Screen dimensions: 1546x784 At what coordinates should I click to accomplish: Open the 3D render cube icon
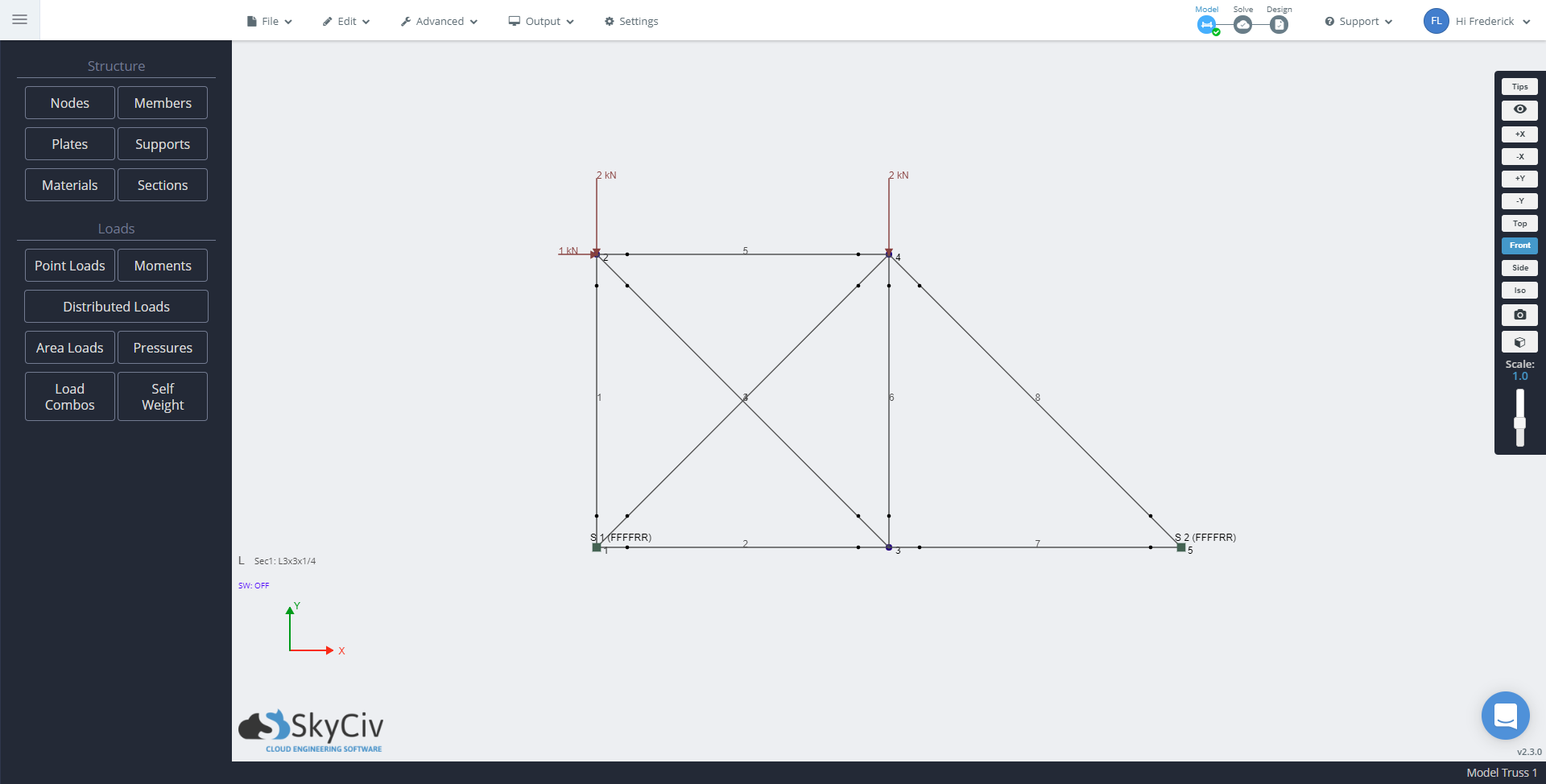1519,341
